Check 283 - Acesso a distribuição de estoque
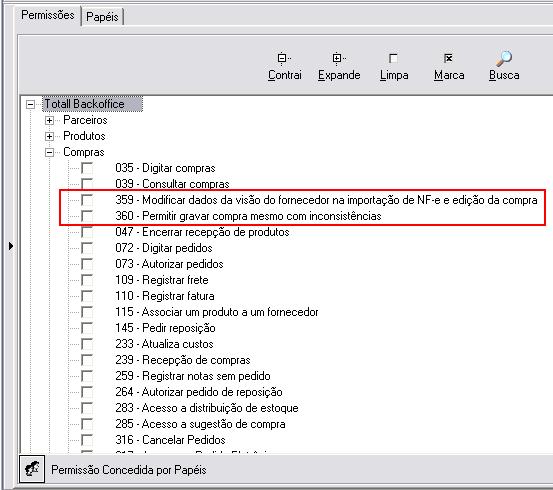553x490 pixels. click(x=87, y=408)
